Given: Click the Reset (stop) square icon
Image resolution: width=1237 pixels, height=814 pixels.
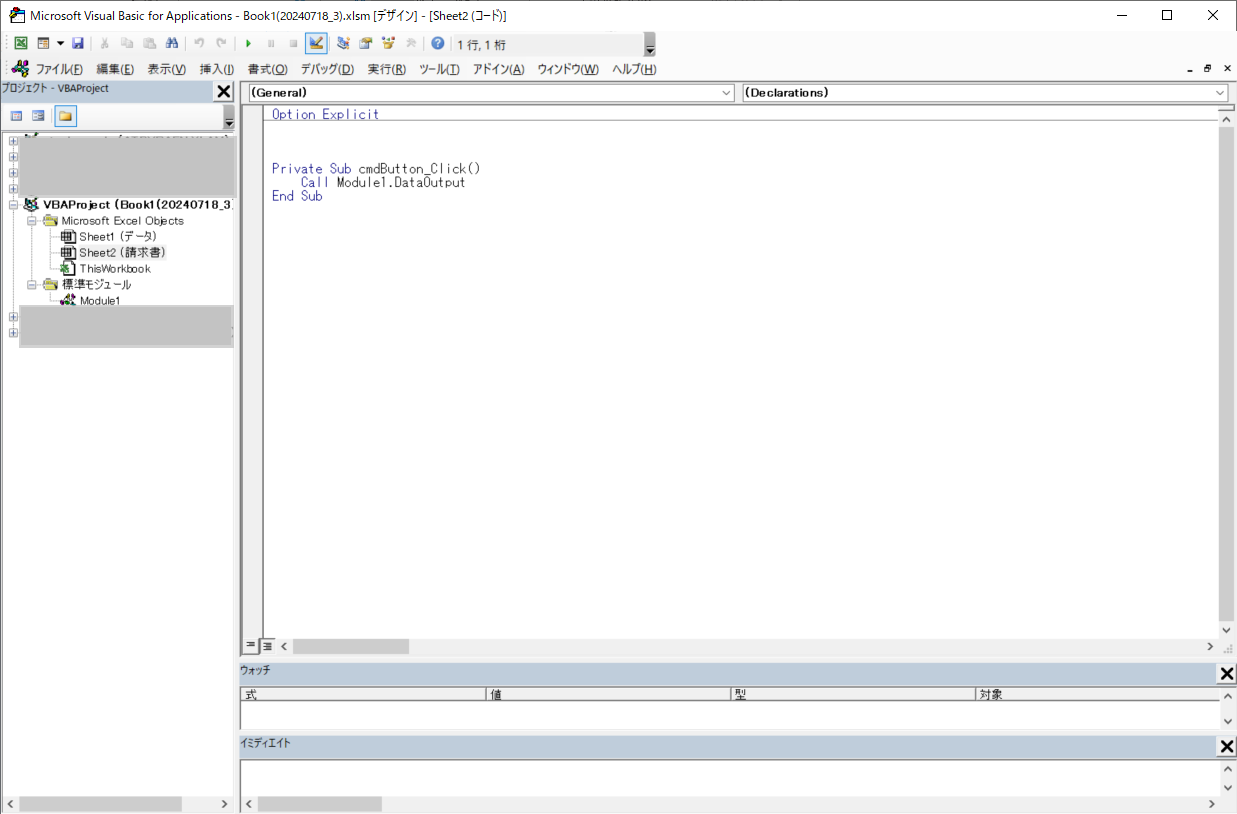Looking at the screenshot, I should [x=293, y=44].
